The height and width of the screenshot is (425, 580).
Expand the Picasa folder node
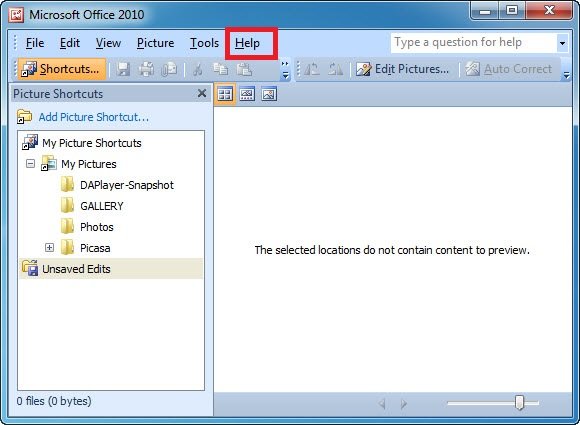[49, 247]
